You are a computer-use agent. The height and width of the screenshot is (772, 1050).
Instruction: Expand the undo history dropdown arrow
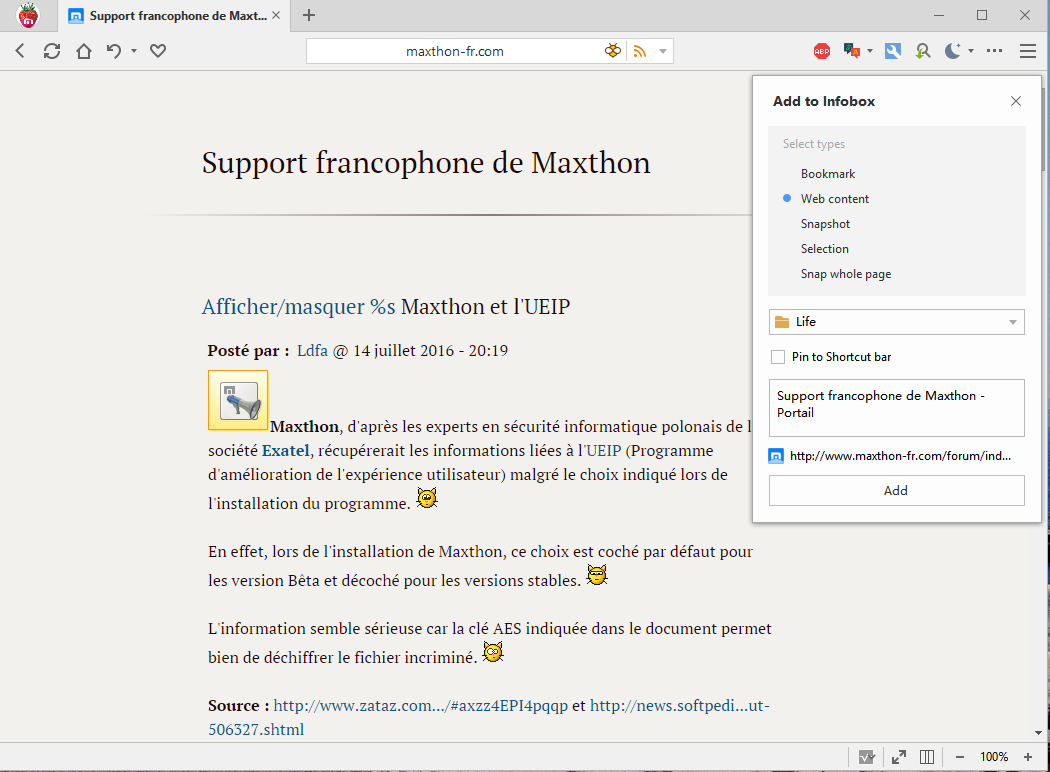point(134,51)
